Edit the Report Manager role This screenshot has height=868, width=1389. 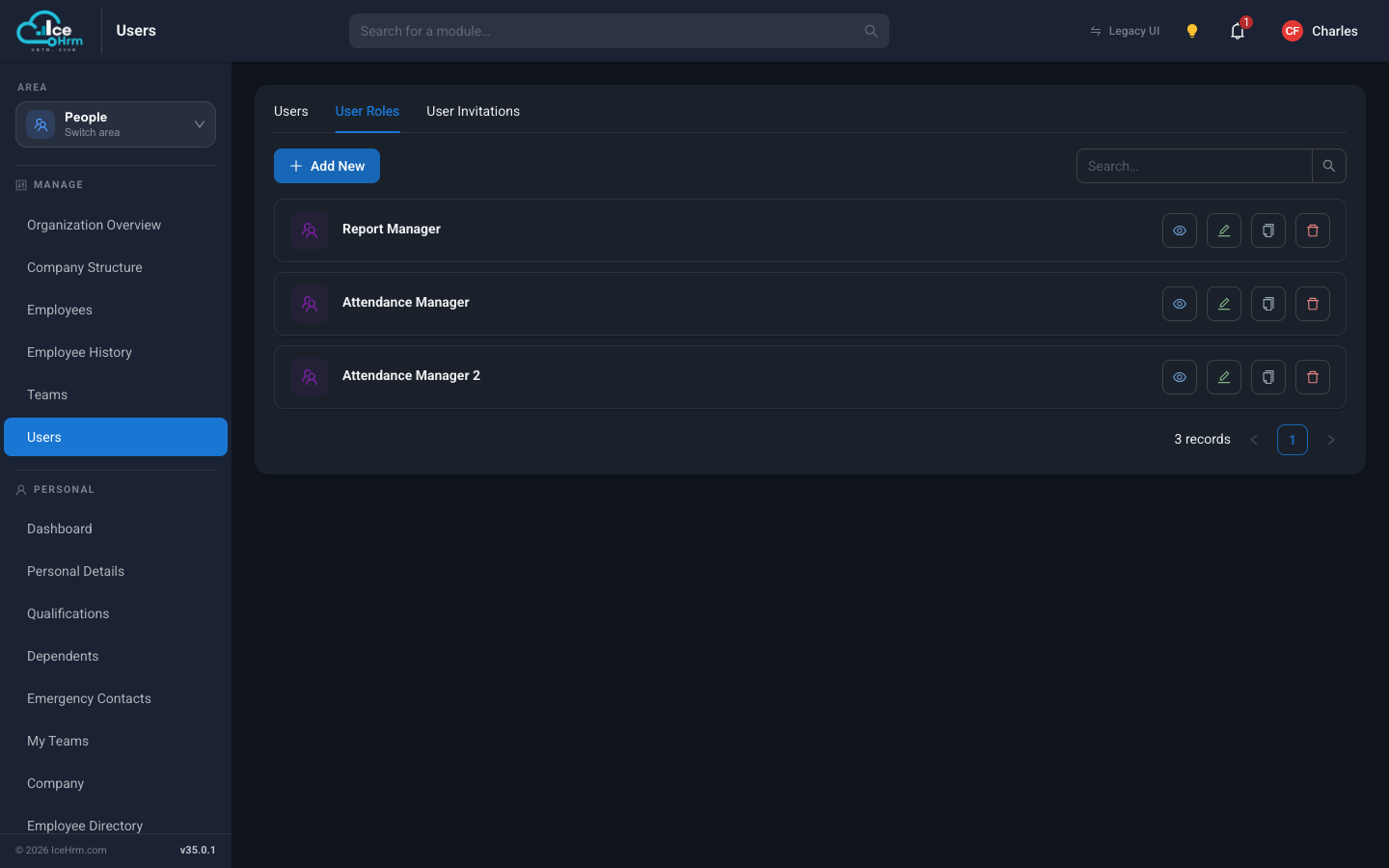(x=1224, y=231)
